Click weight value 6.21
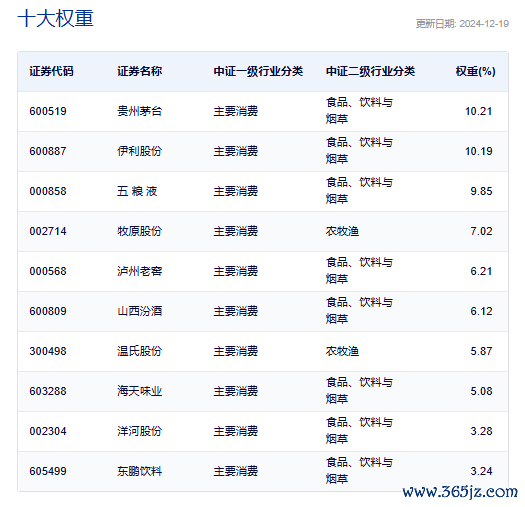 click(x=481, y=271)
